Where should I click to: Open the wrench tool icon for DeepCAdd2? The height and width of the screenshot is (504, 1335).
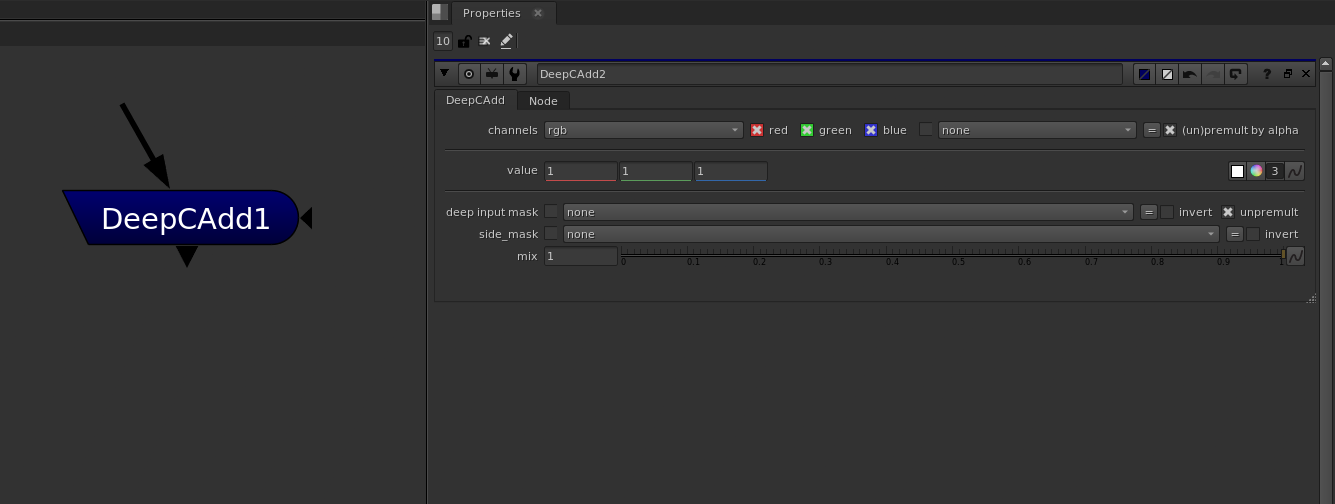(514, 74)
